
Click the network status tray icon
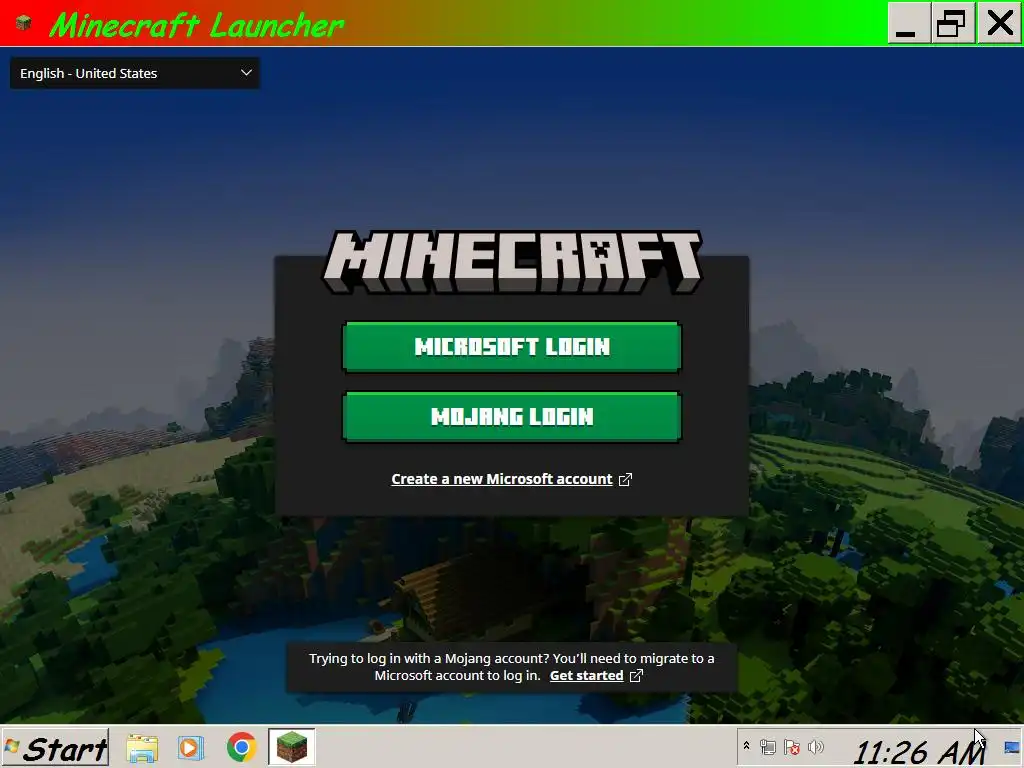coord(768,747)
